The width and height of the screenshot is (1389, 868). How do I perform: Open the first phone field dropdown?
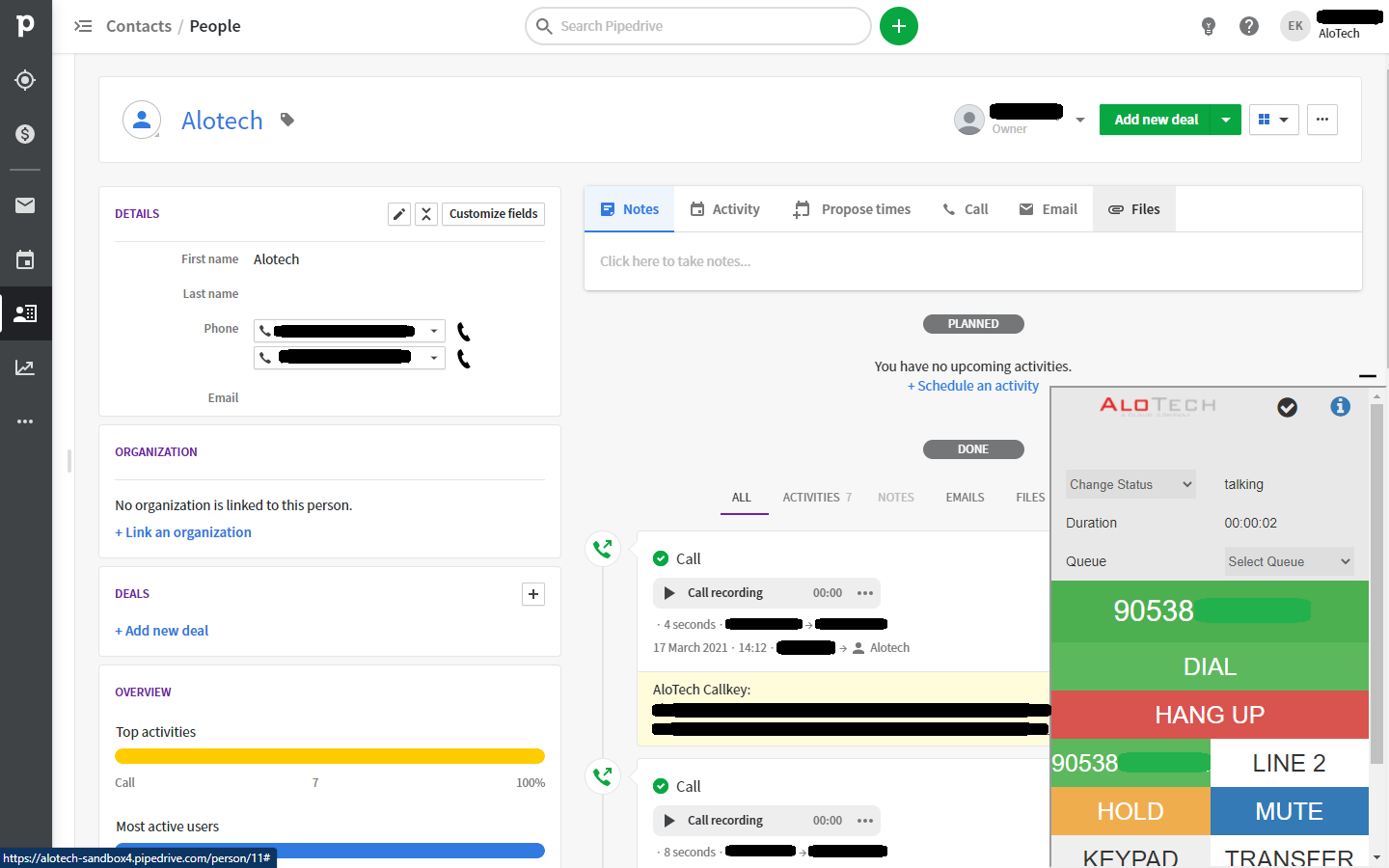click(x=434, y=331)
